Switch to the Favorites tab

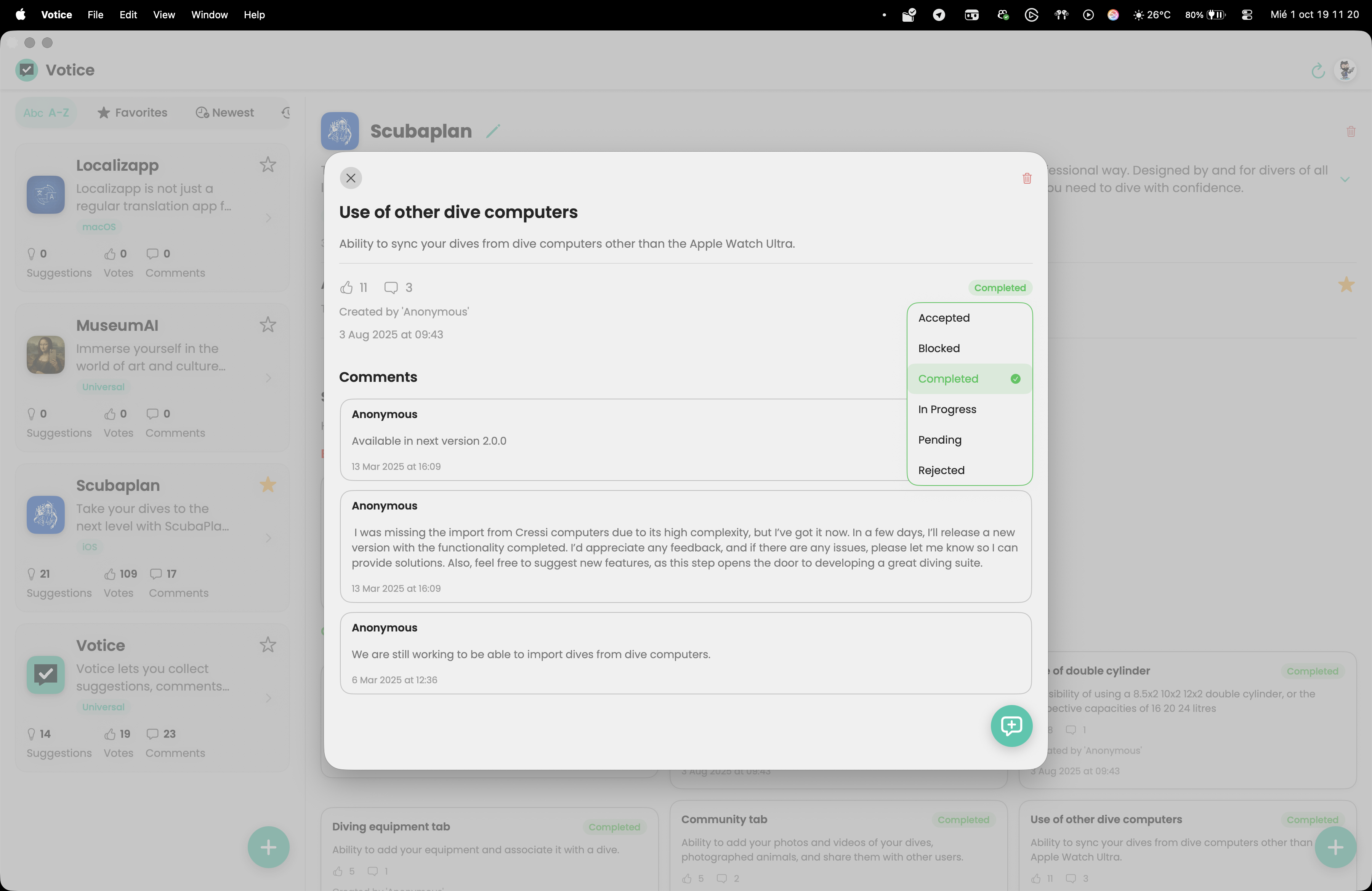[x=133, y=113]
